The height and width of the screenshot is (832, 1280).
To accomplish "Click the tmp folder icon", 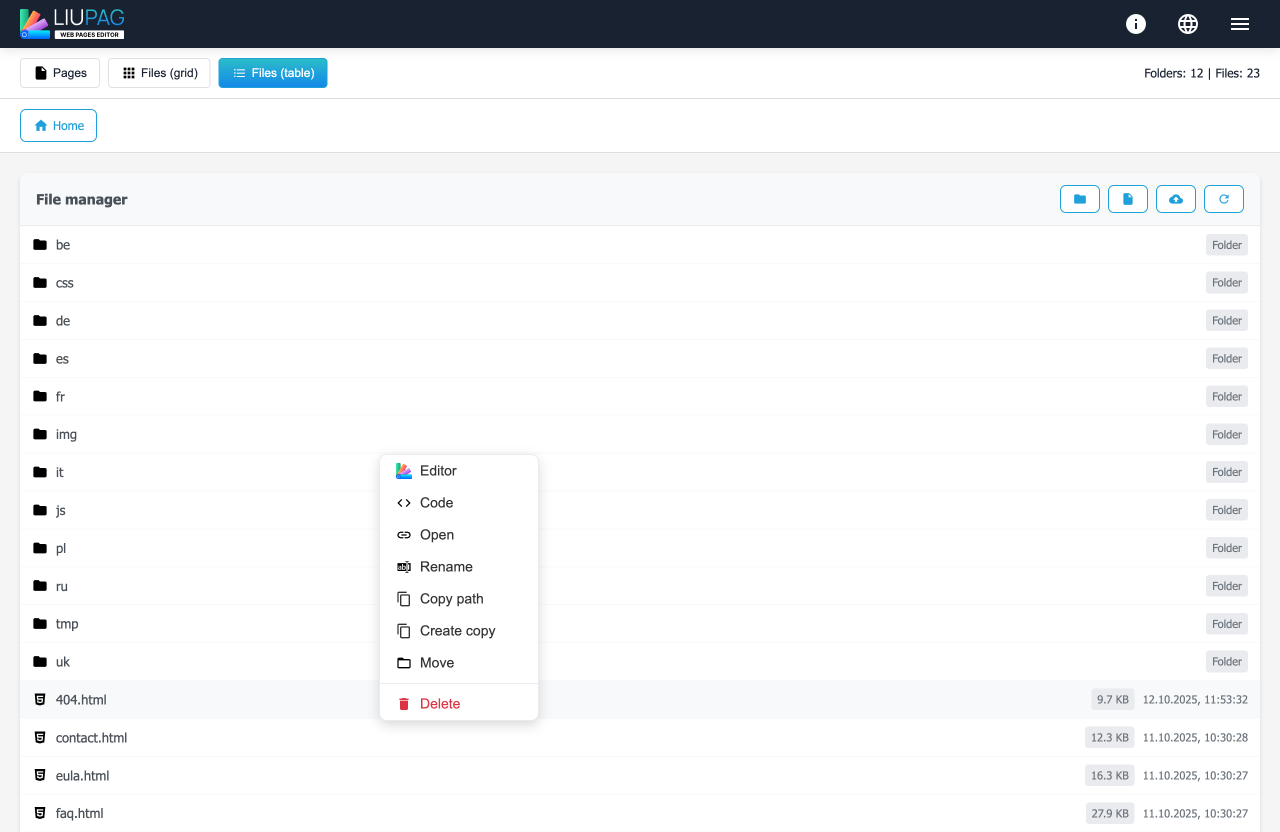I will (x=40, y=624).
